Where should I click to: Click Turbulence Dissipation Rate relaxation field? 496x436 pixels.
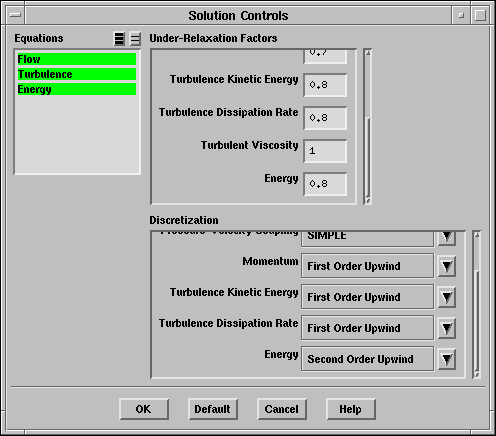(325, 118)
